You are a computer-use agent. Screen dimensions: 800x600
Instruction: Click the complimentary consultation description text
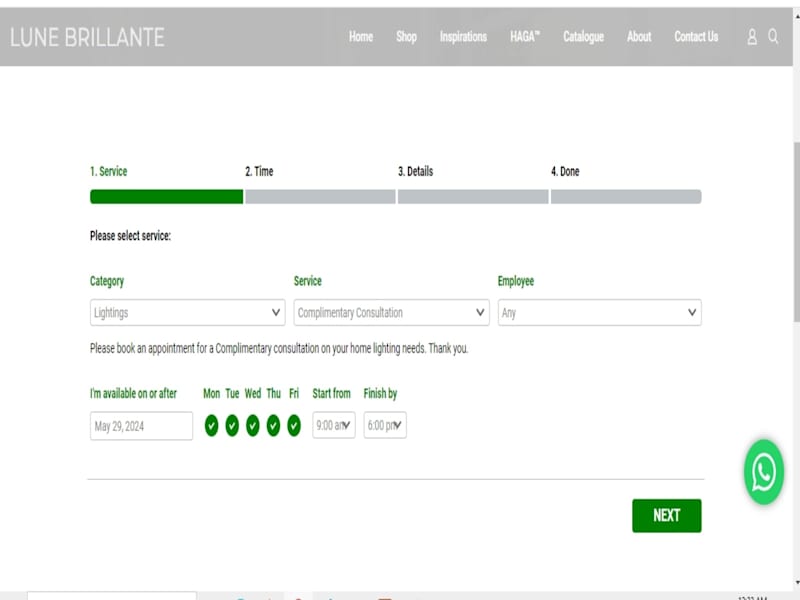point(279,348)
